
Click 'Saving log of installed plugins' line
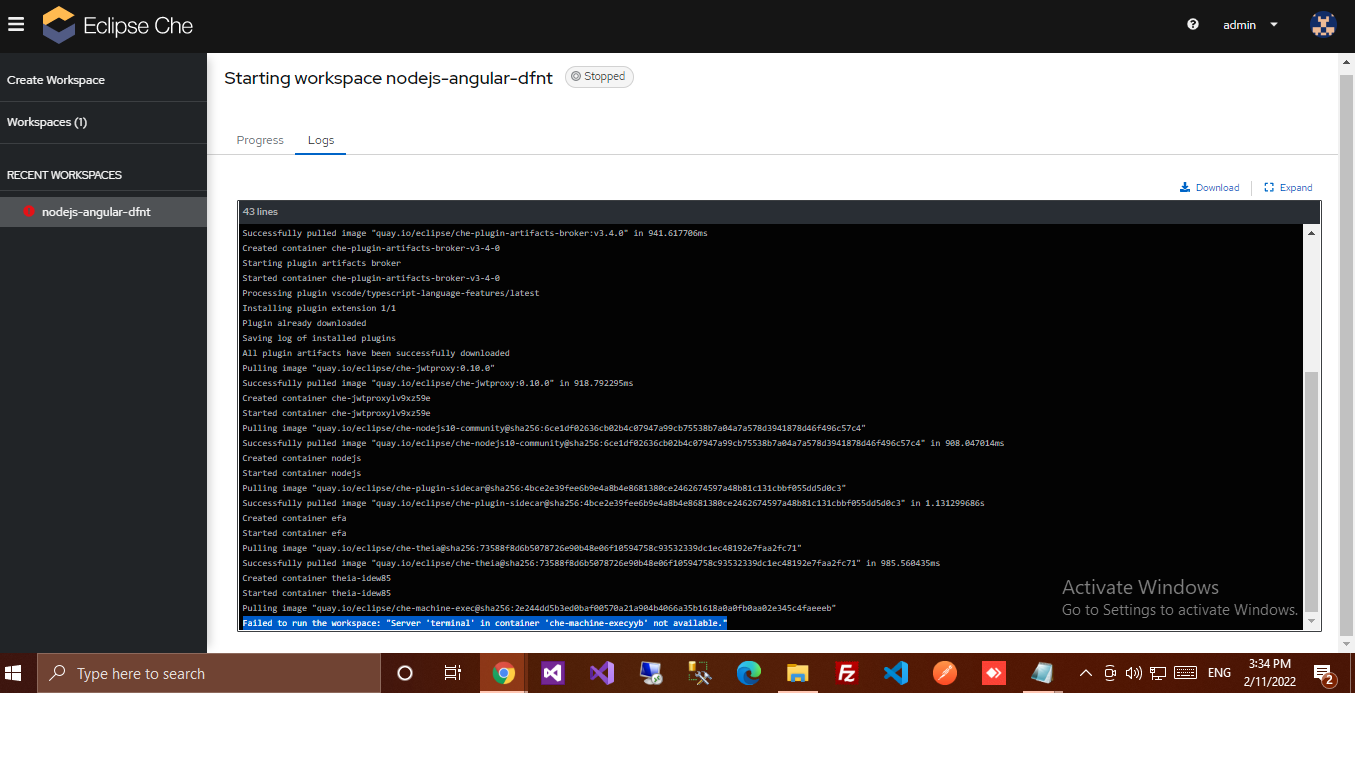[x=319, y=338]
